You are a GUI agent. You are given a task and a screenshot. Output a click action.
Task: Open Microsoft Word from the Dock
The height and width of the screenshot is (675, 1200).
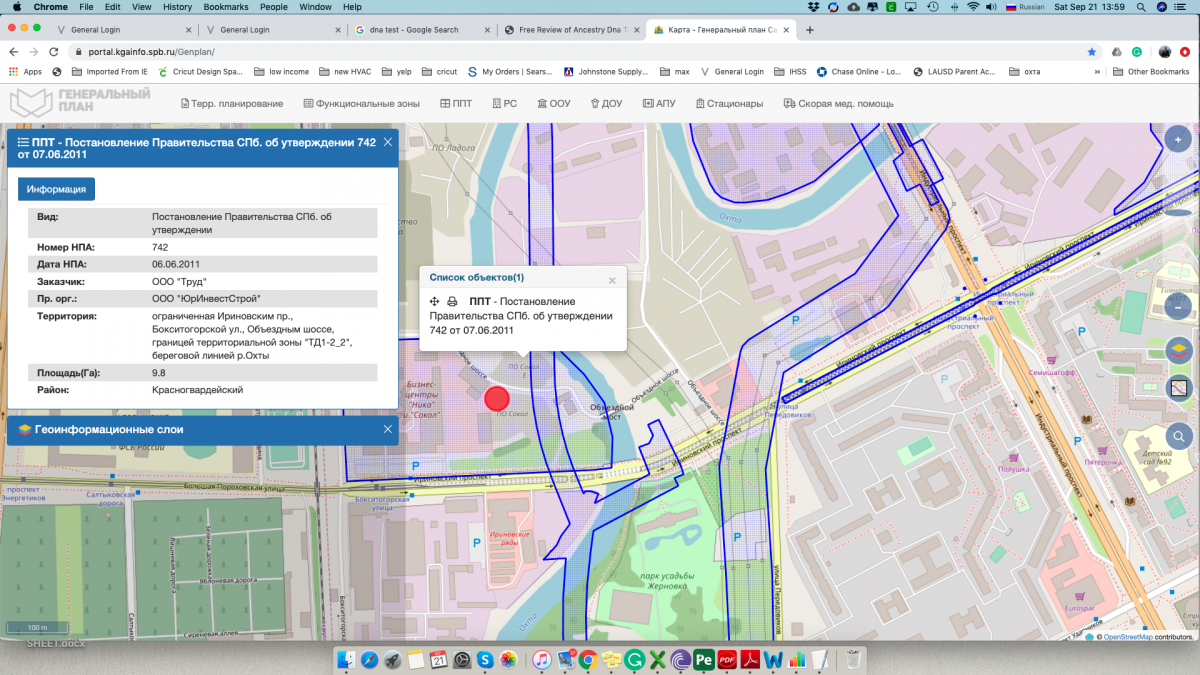click(773, 660)
